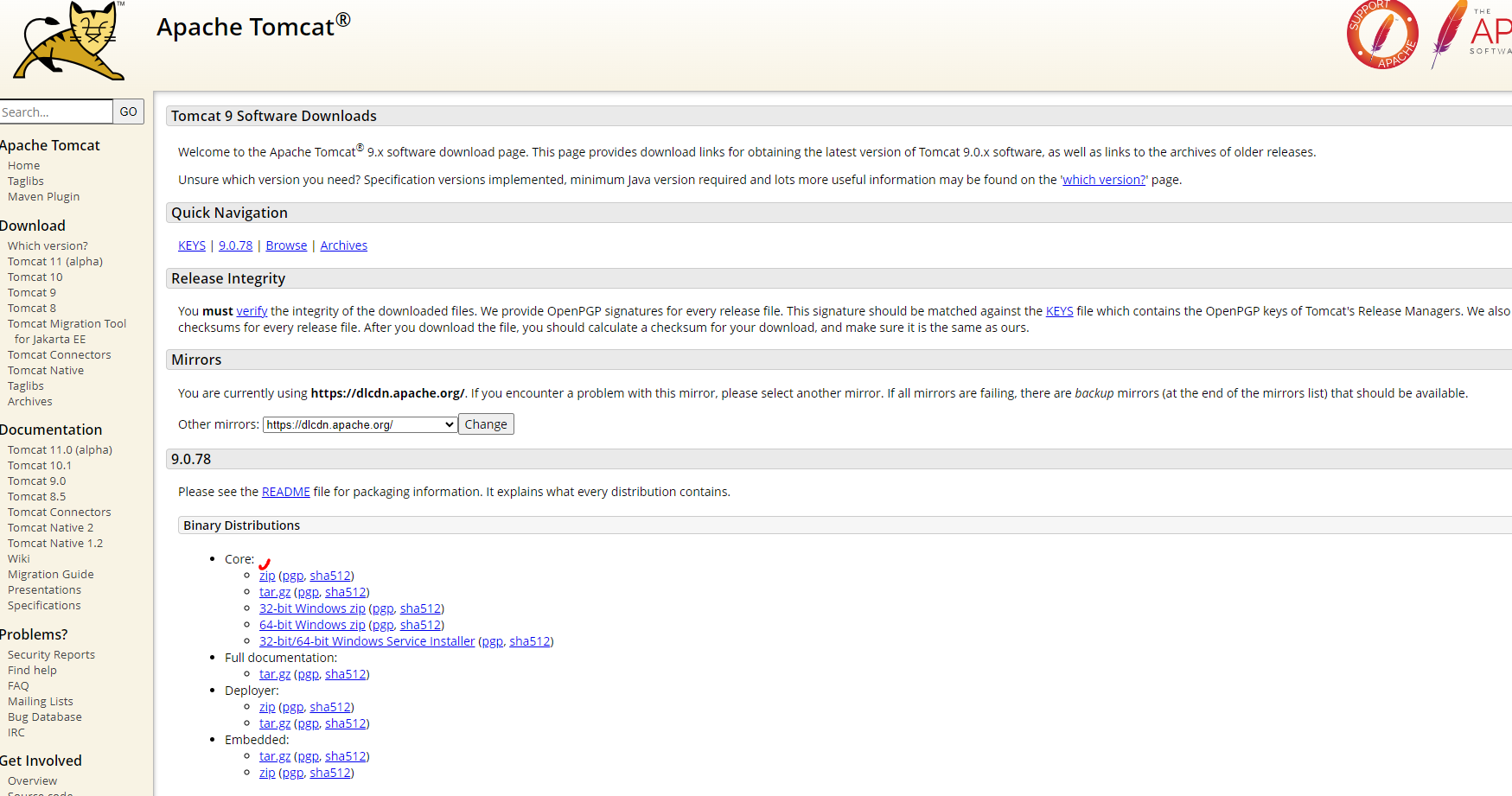Download Core 64-bit Windows zip
The width and height of the screenshot is (1512, 796).
[x=312, y=625]
